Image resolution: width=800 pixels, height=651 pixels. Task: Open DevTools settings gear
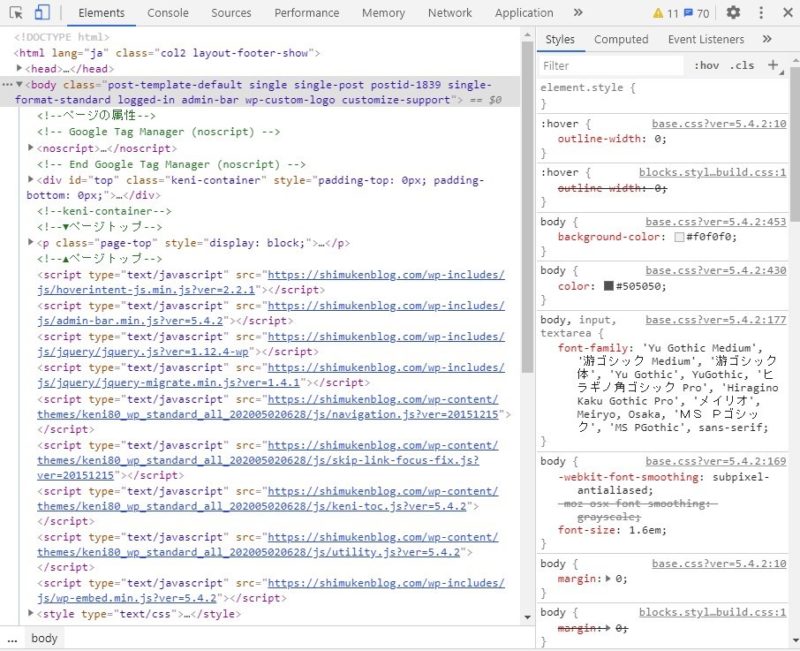point(733,12)
